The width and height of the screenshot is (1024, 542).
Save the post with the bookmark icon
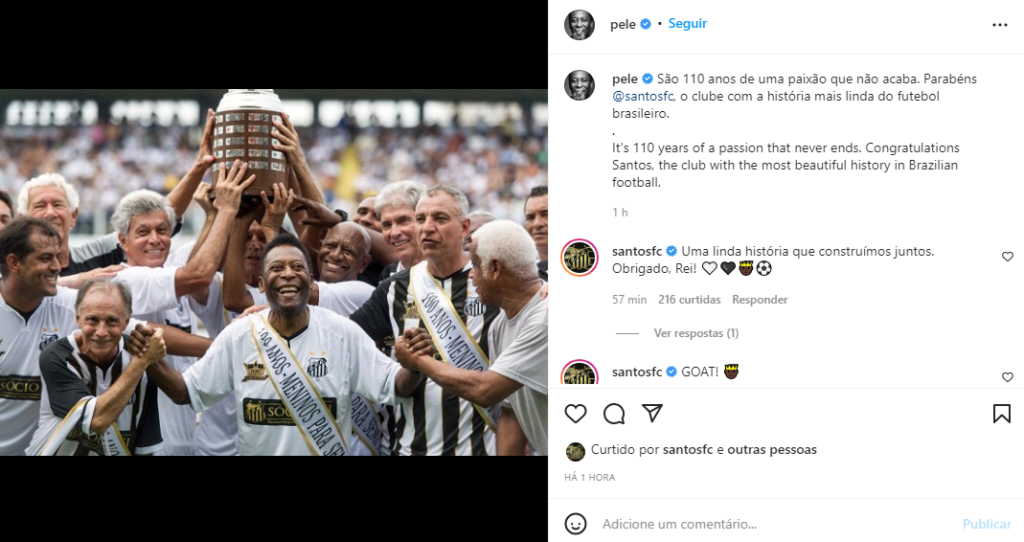pyautogui.click(x=1001, y=413)
